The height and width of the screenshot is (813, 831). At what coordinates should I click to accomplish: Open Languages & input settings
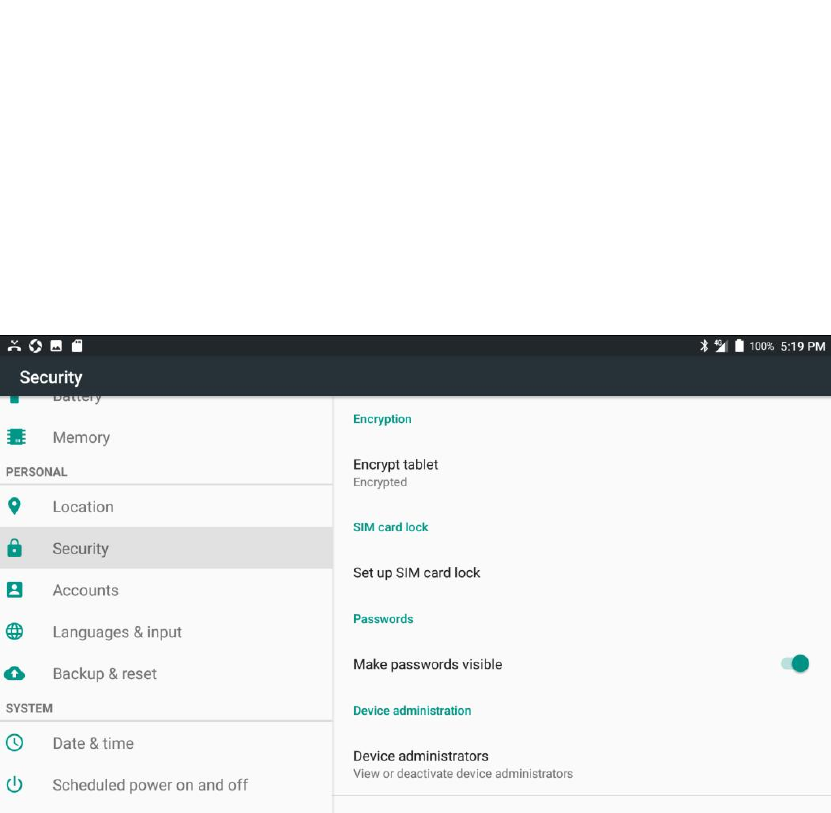(x=166, y=631)
